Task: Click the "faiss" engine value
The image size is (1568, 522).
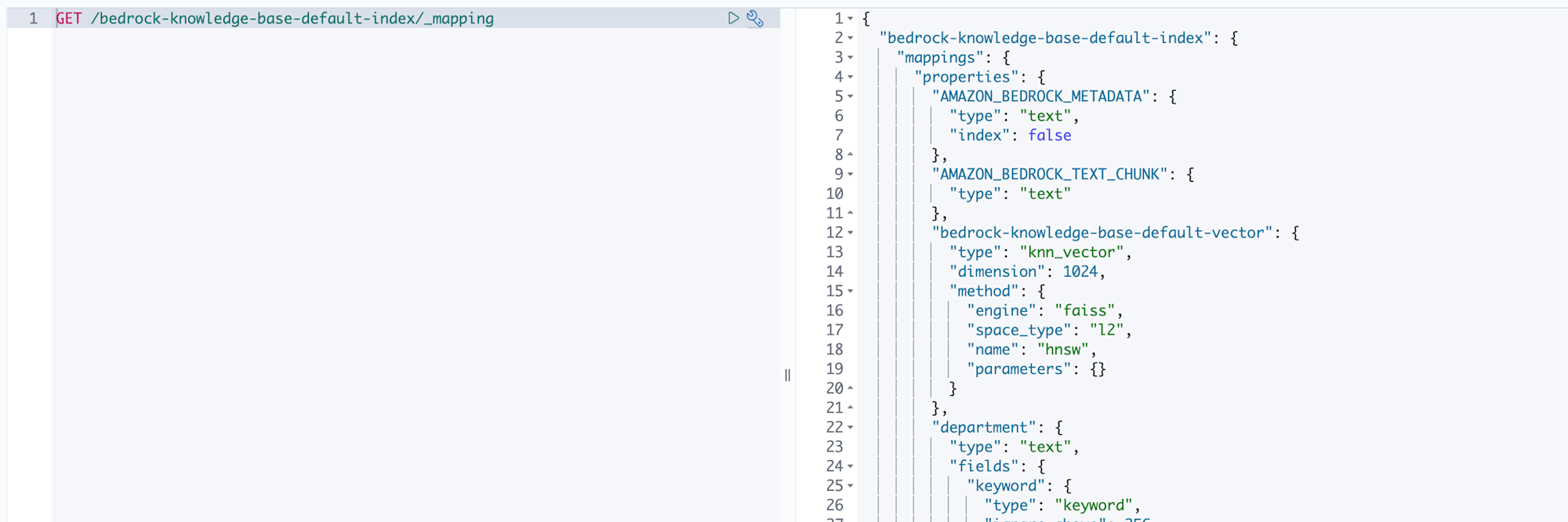Action: [1085, 311]
